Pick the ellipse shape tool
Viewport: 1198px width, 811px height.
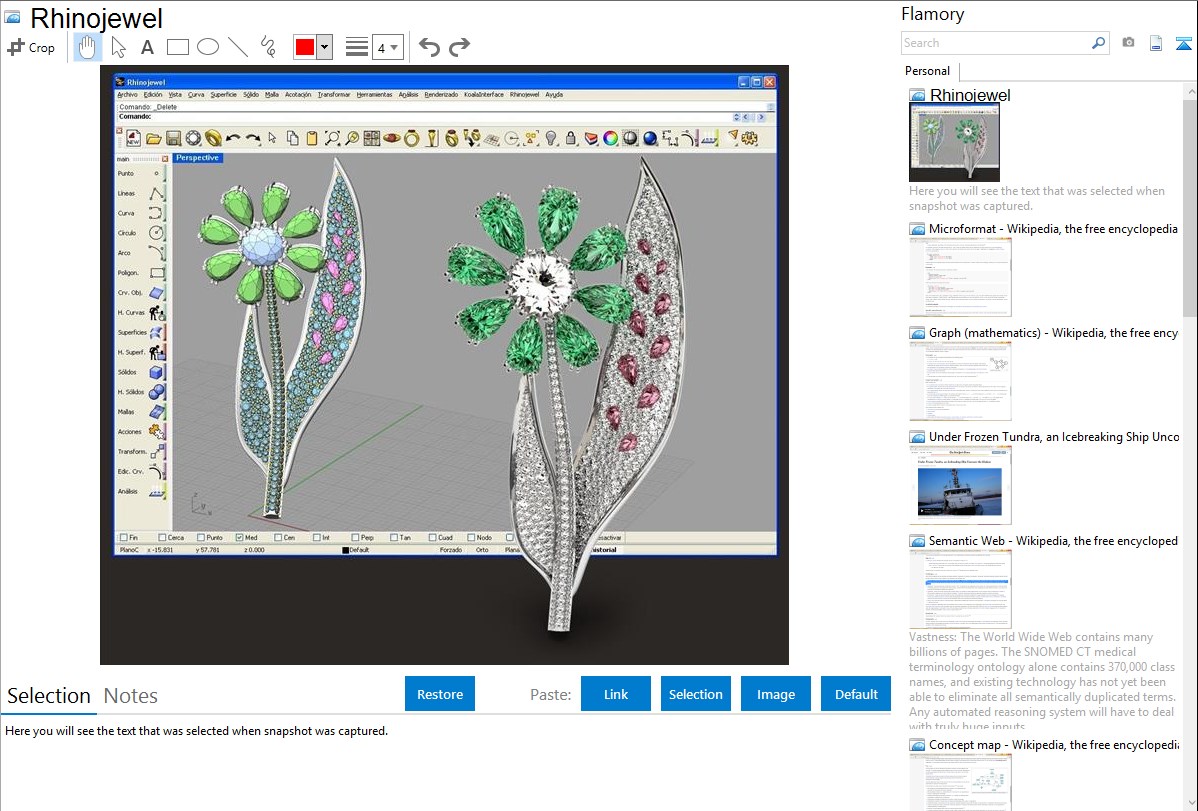coord(208,47)
